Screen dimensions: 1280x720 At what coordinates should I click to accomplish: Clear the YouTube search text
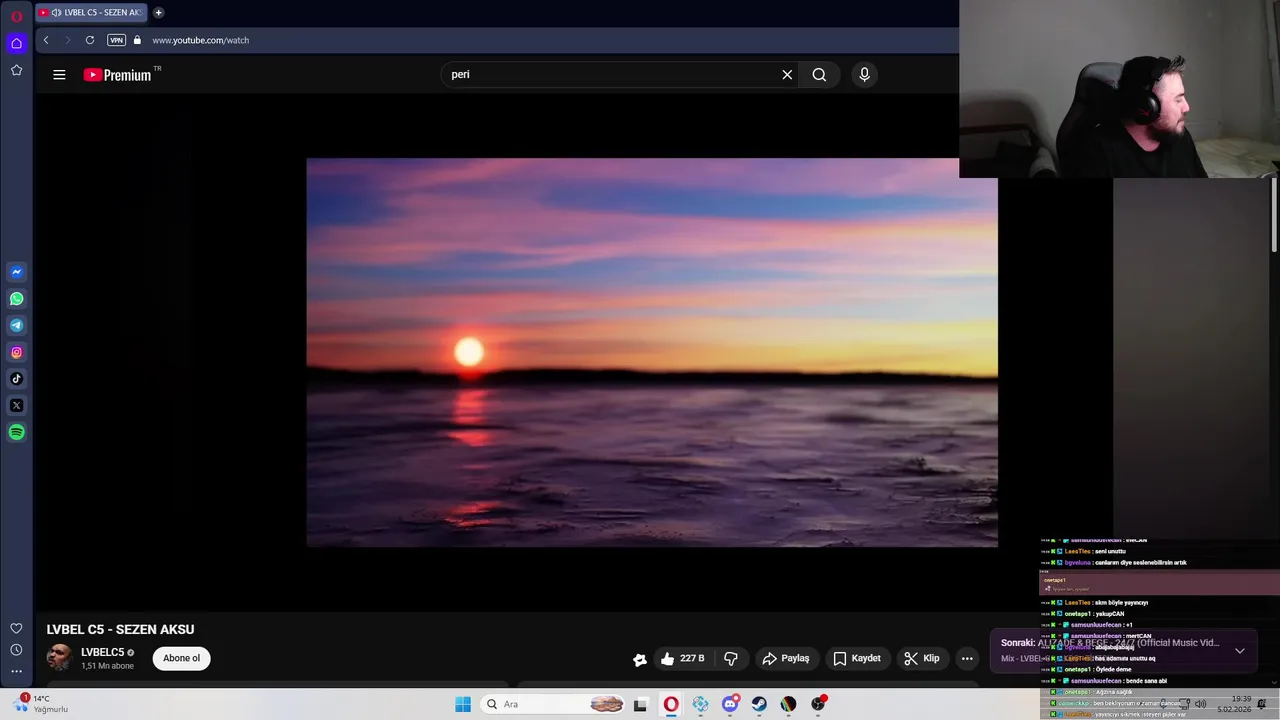pos(787,74)
